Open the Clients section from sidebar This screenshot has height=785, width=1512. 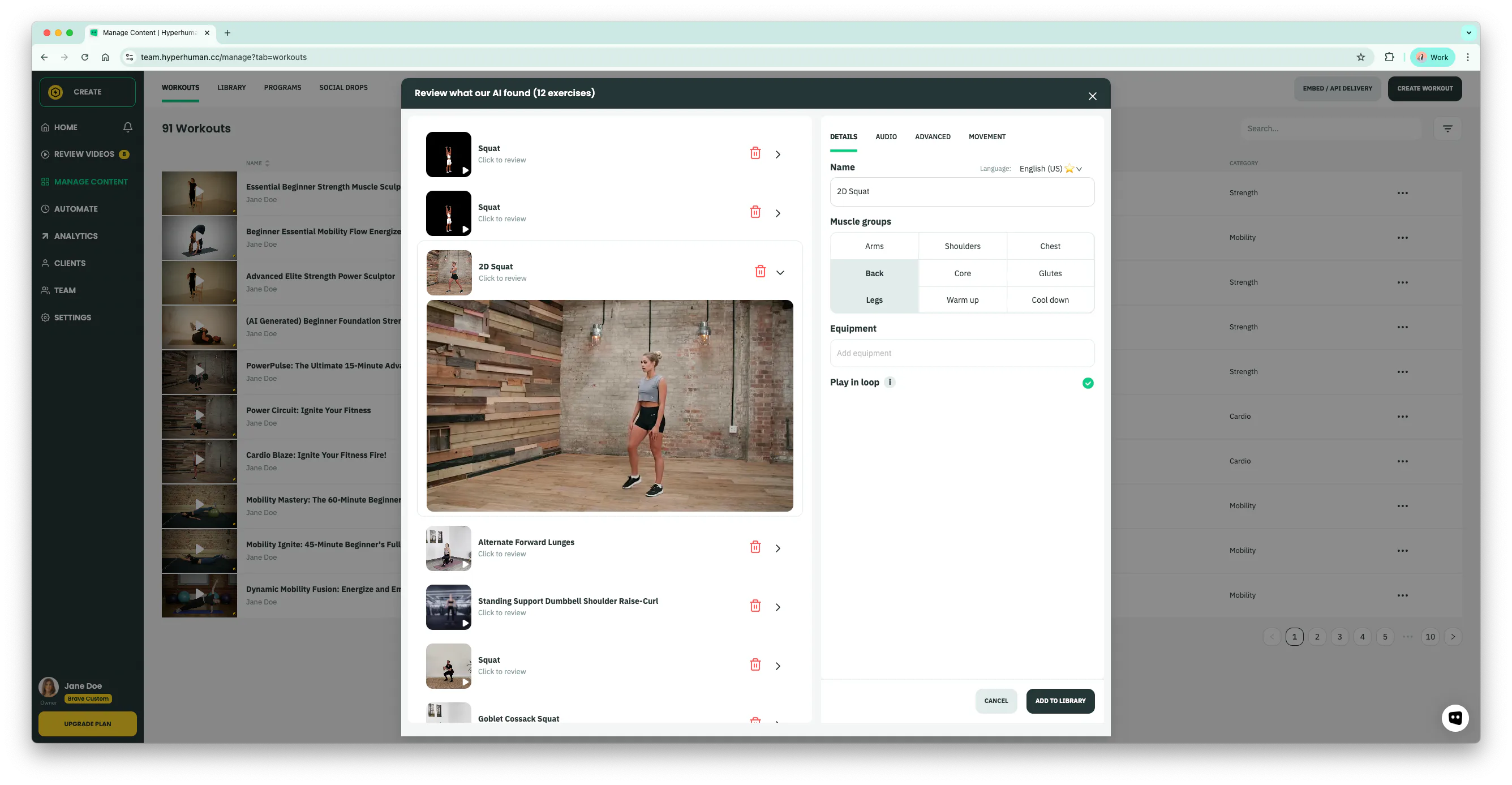tap(70, 263)
